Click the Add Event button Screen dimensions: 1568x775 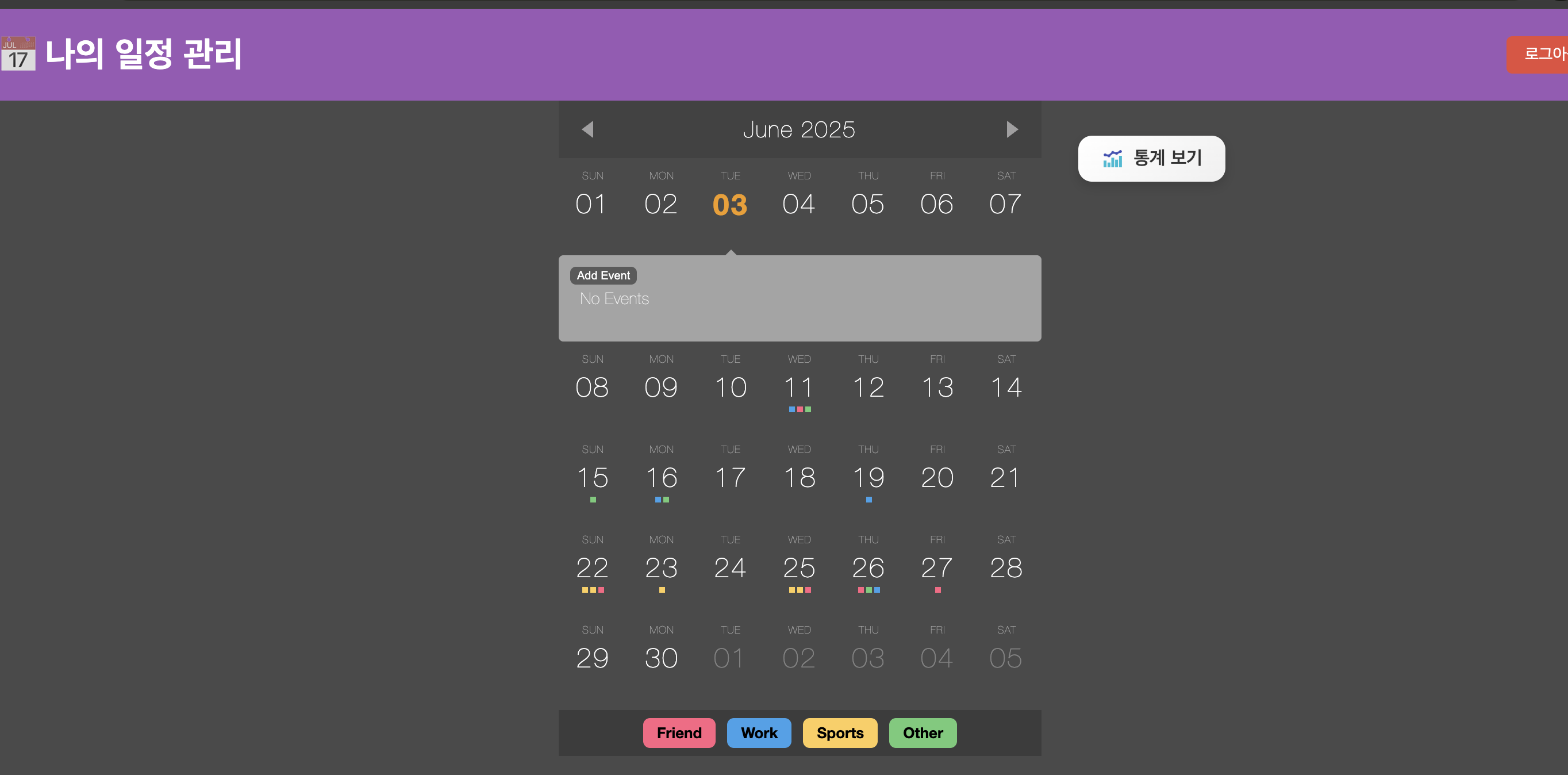[x=602, y=275]
